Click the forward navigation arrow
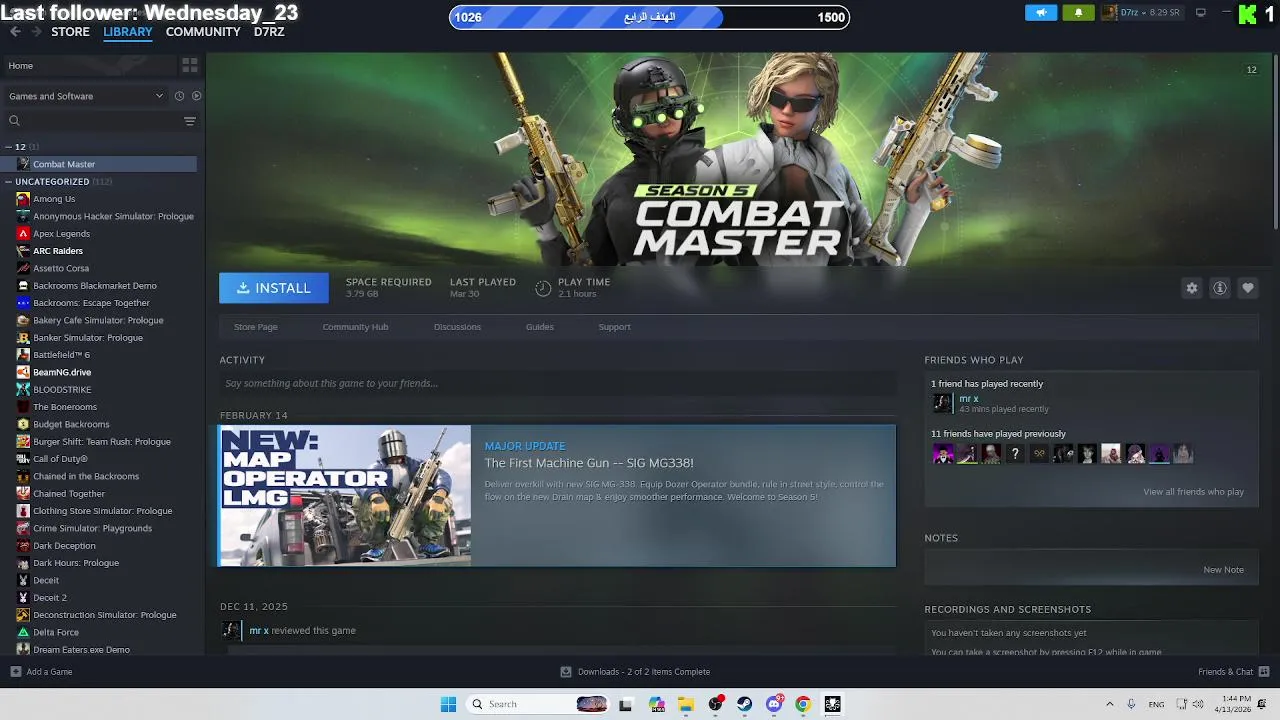The image size is (1280, 720). click(36, 32)
